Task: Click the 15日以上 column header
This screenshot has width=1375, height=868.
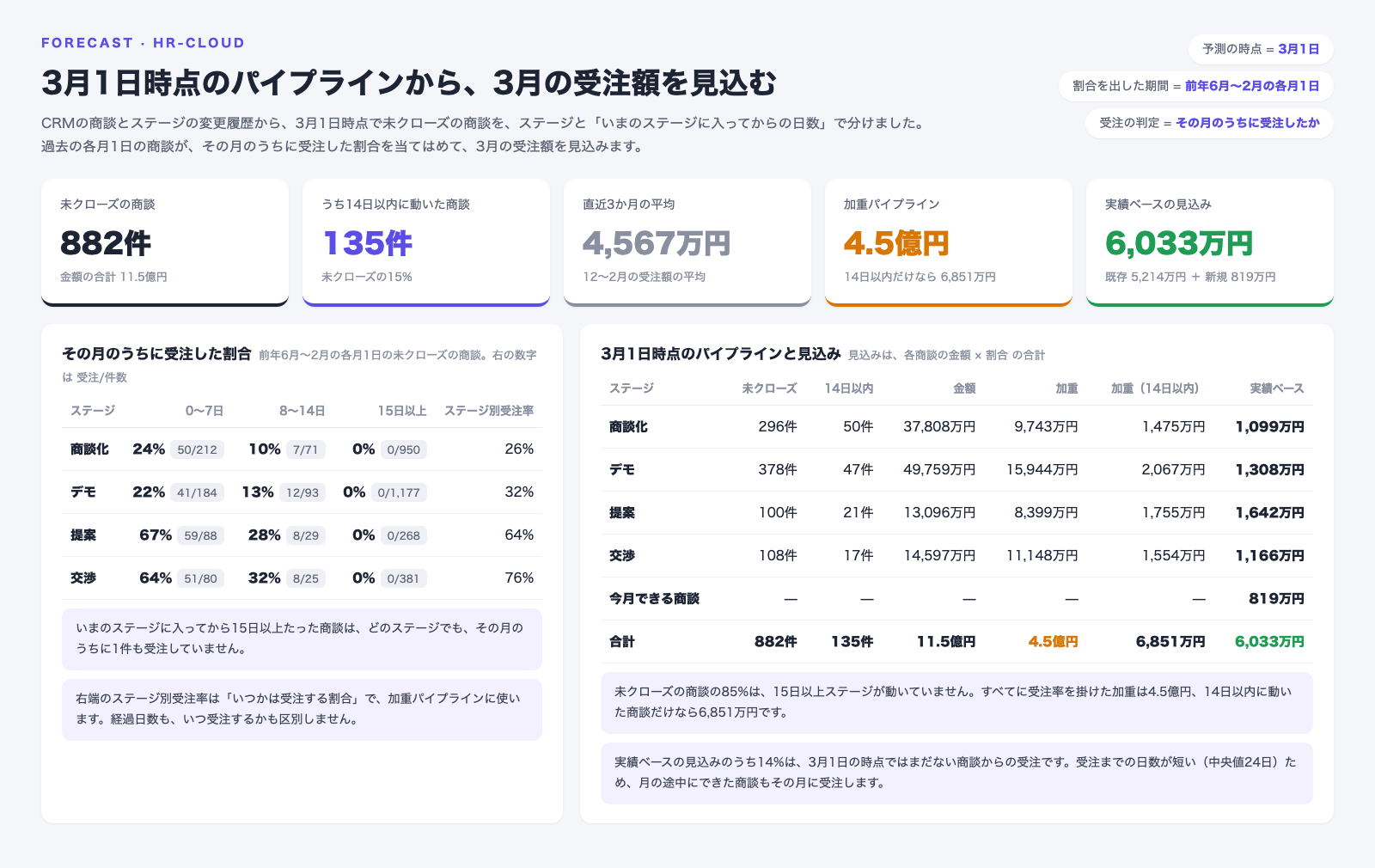Action: [402, 411]
